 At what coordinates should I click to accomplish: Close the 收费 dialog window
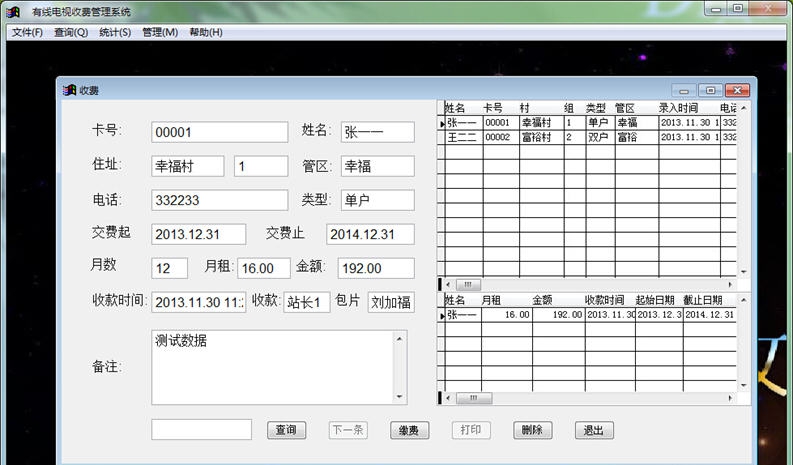(x=737, y=91)
